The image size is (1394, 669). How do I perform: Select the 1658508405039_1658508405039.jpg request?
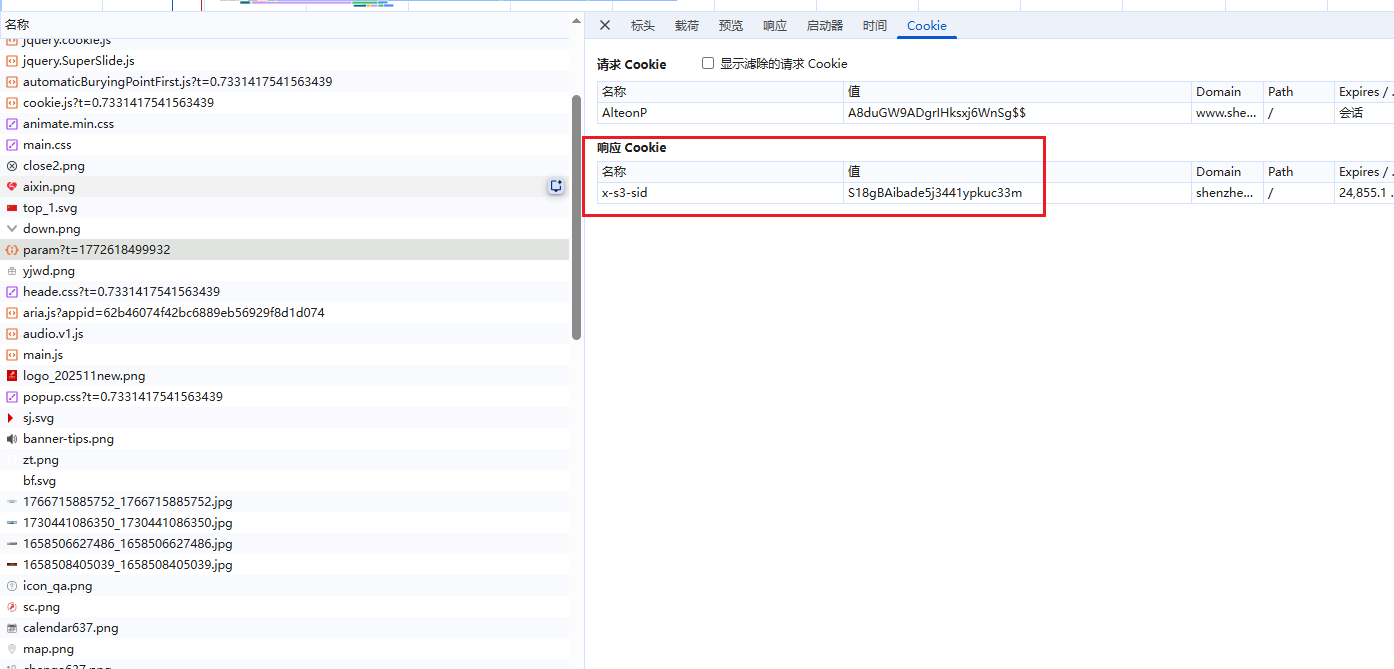tap(284, 565)
